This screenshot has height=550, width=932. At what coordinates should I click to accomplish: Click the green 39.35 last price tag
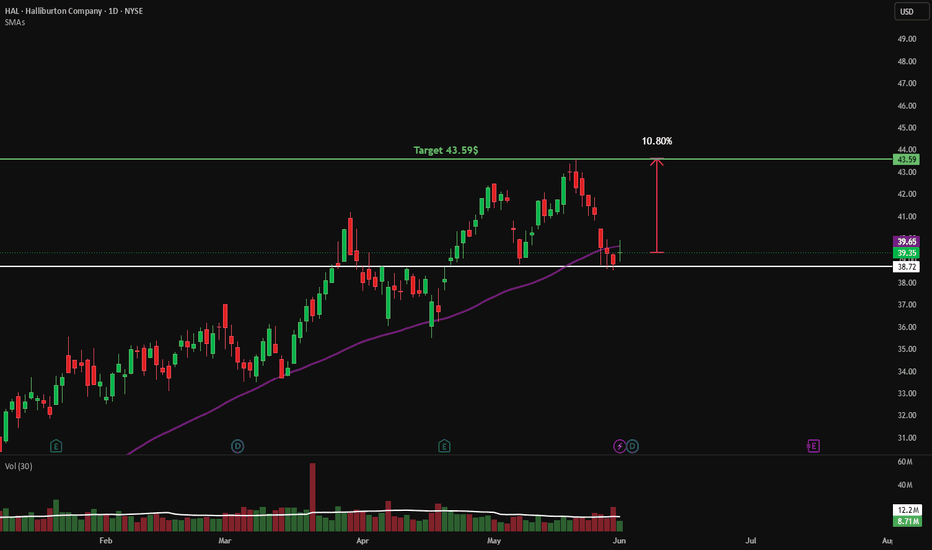pos(906,253)
